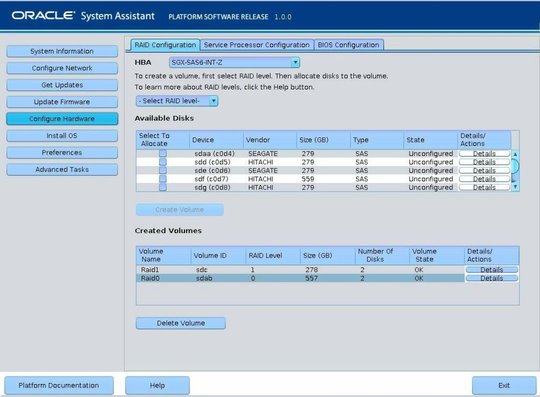Open Configure Network page

coord(62,68)
